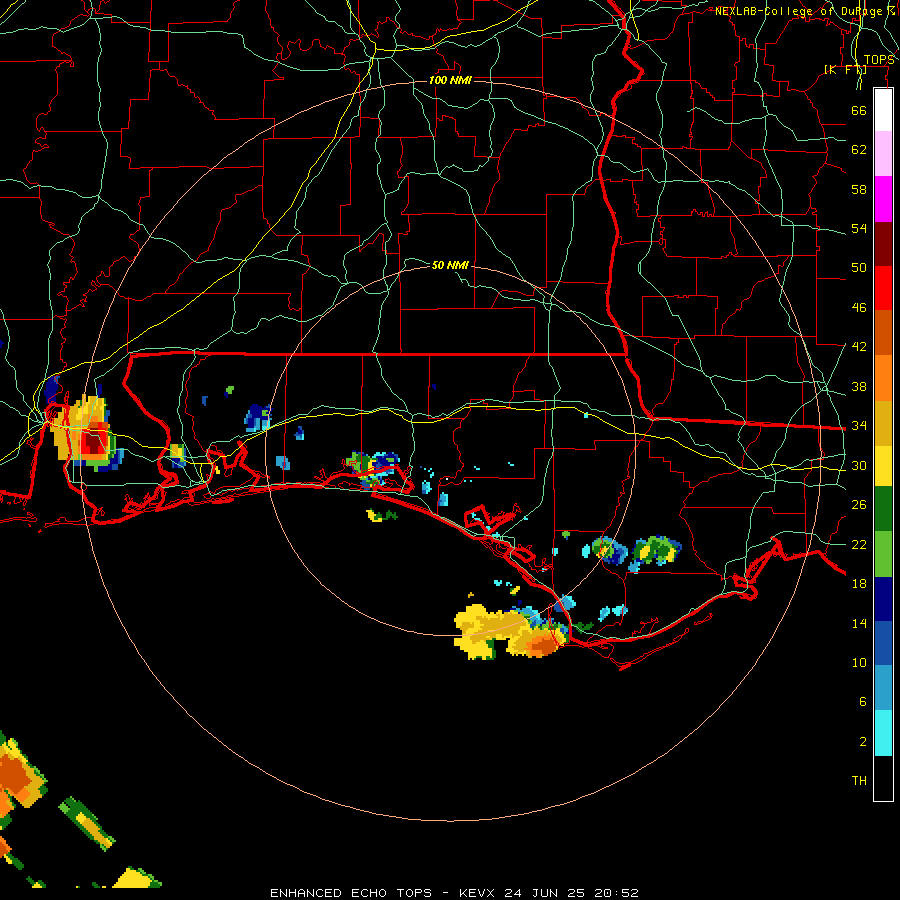Click the 10 value on the legend
Image resolution: width=900 pixels, height=900 pixels.
tap(859, 662)
